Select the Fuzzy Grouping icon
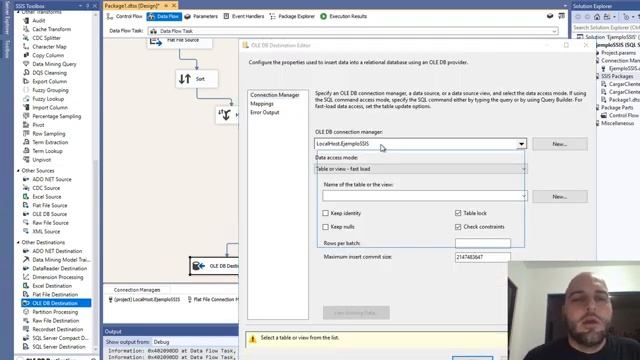 pyautogui.click(x=26, y=90)
